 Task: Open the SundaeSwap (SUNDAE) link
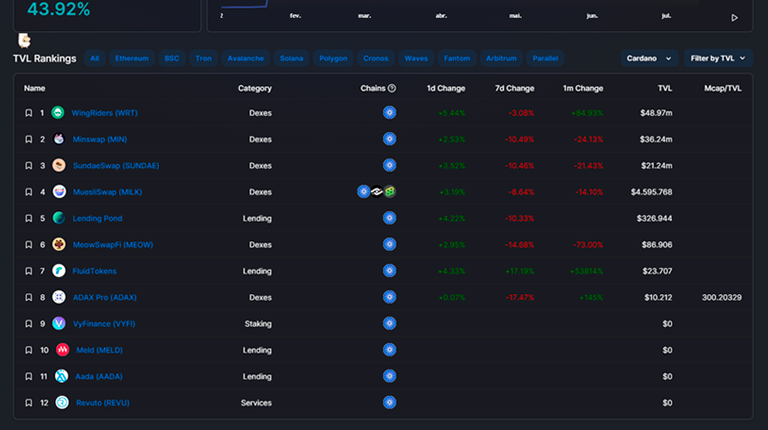click(x=116, y=166)
